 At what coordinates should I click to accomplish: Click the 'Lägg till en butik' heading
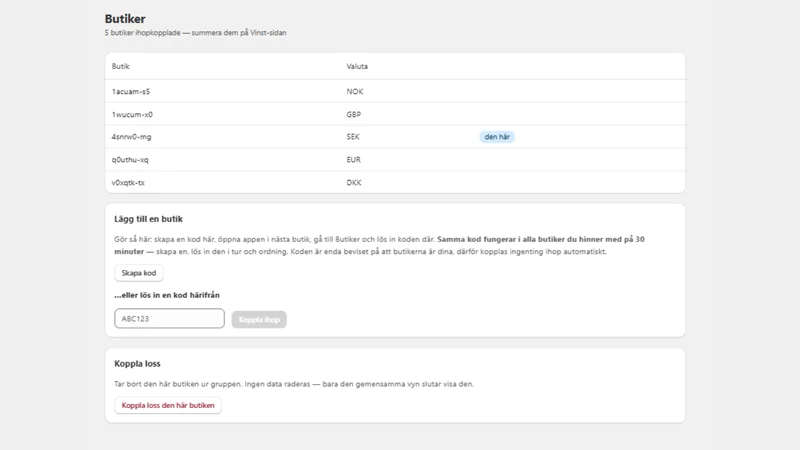pos(148,219)
